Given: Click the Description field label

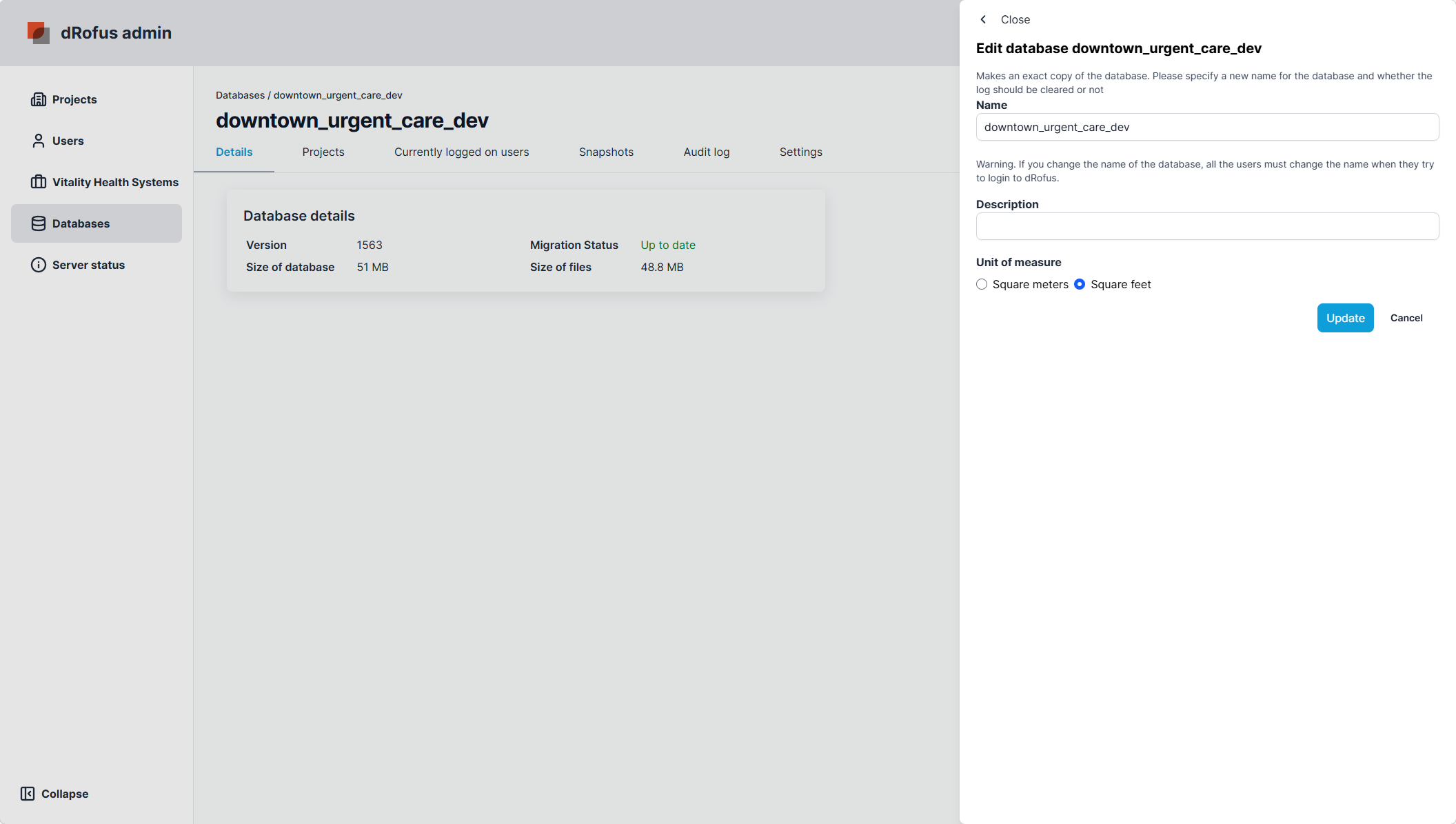Looking at the screenshot, I should pos(1007,204).
